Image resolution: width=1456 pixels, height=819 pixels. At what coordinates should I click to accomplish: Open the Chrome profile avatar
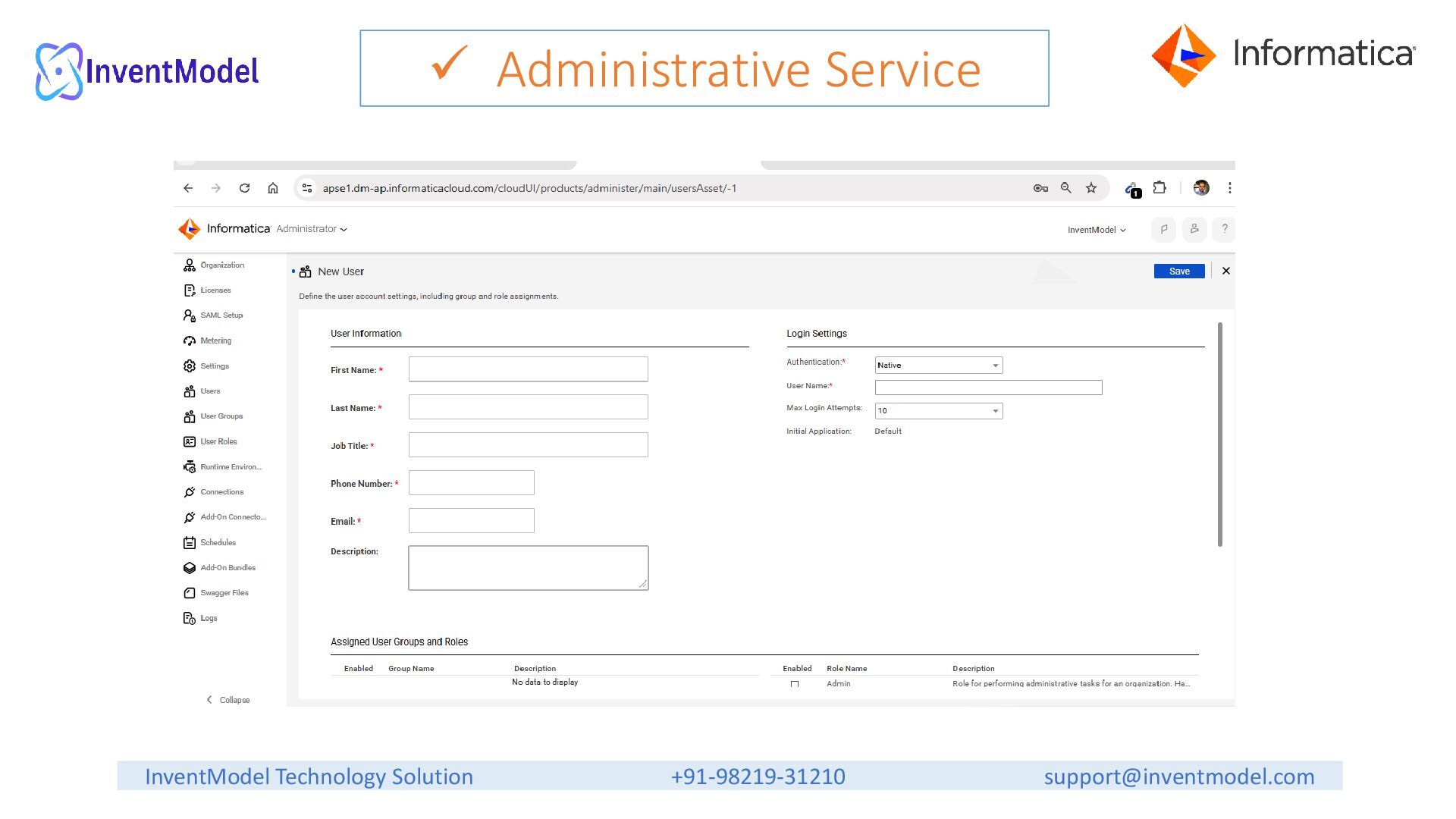pos(1201,188)
